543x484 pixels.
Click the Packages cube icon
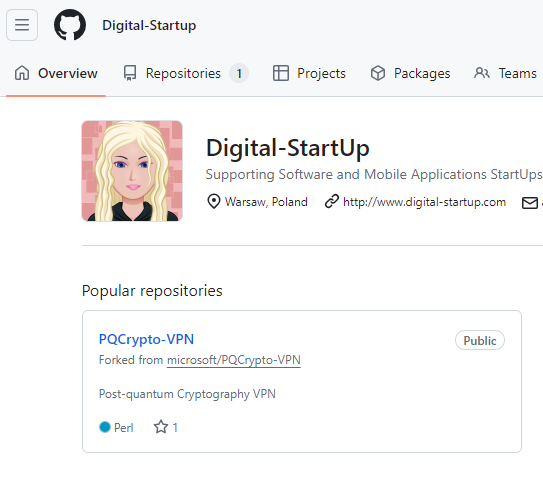(x=378, y=73)
